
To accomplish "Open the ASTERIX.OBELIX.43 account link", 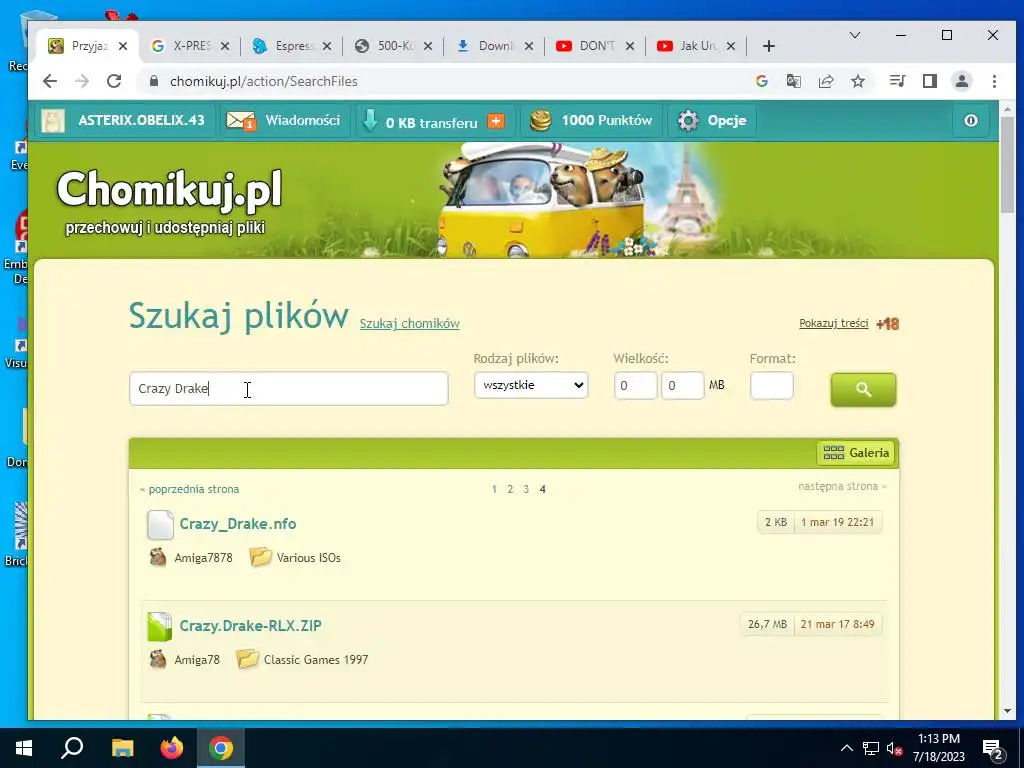I will pyautogui.click(x=141, y=120).
